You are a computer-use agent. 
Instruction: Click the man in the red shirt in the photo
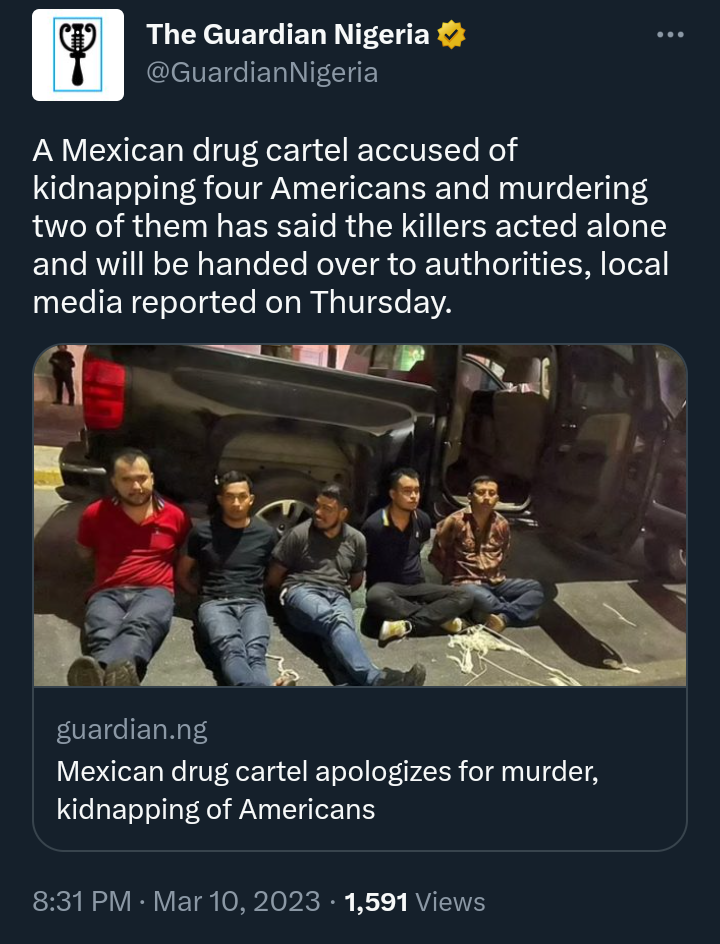(129, 566)
